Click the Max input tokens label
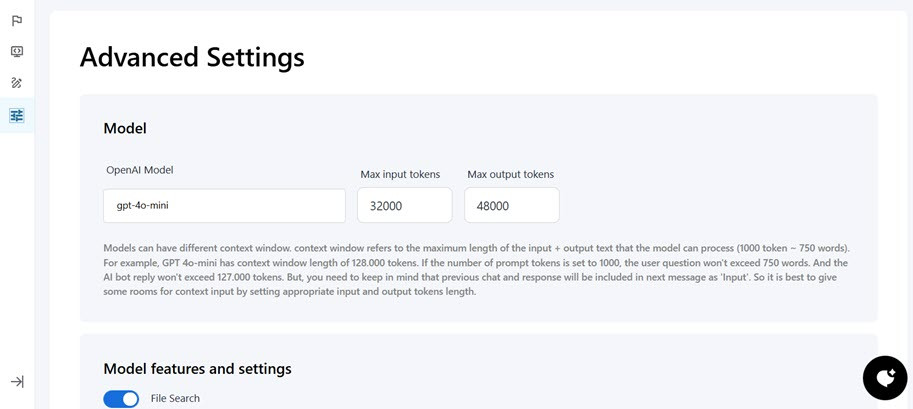913x409 pixels. click(x=400, y=174)
